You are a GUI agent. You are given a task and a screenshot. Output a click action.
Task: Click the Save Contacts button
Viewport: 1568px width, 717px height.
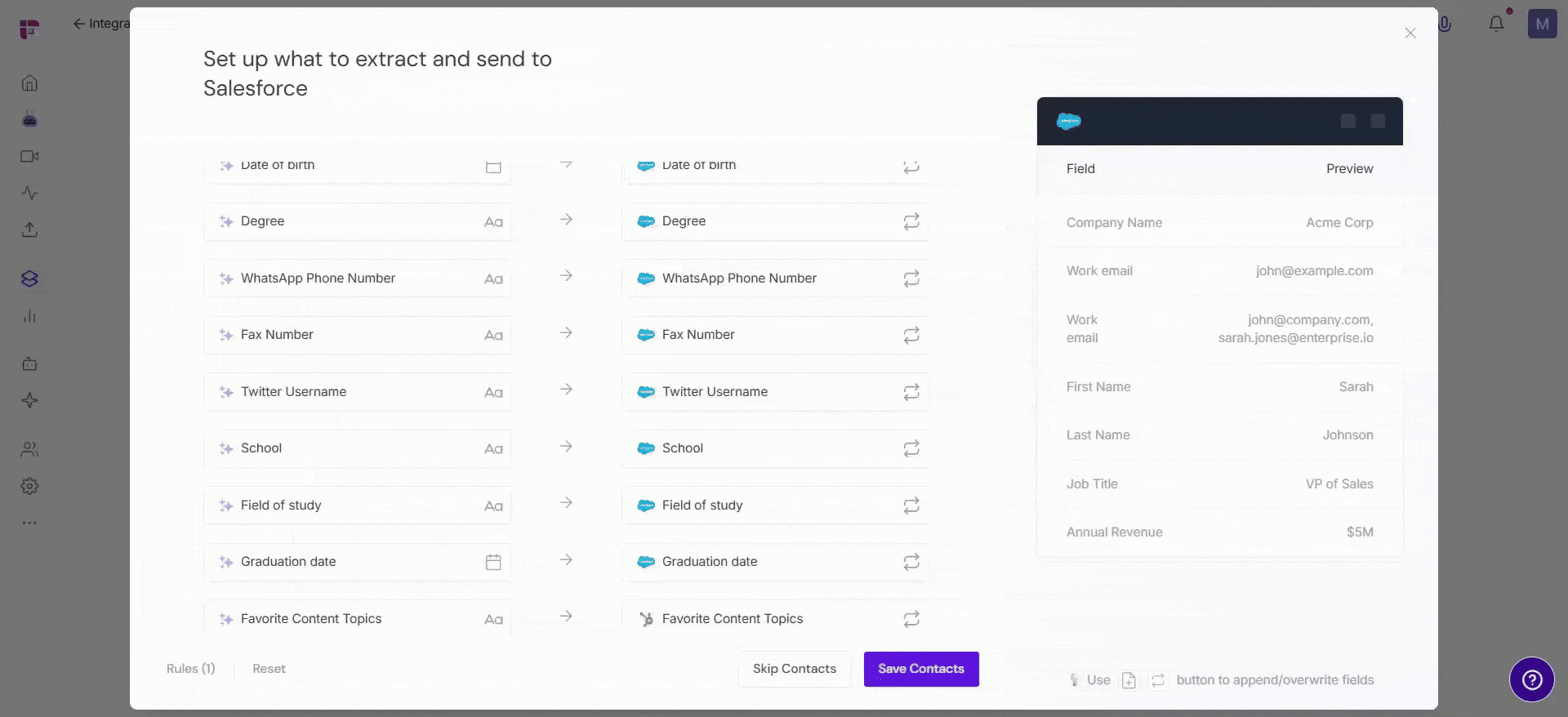[x=921, y=669]
